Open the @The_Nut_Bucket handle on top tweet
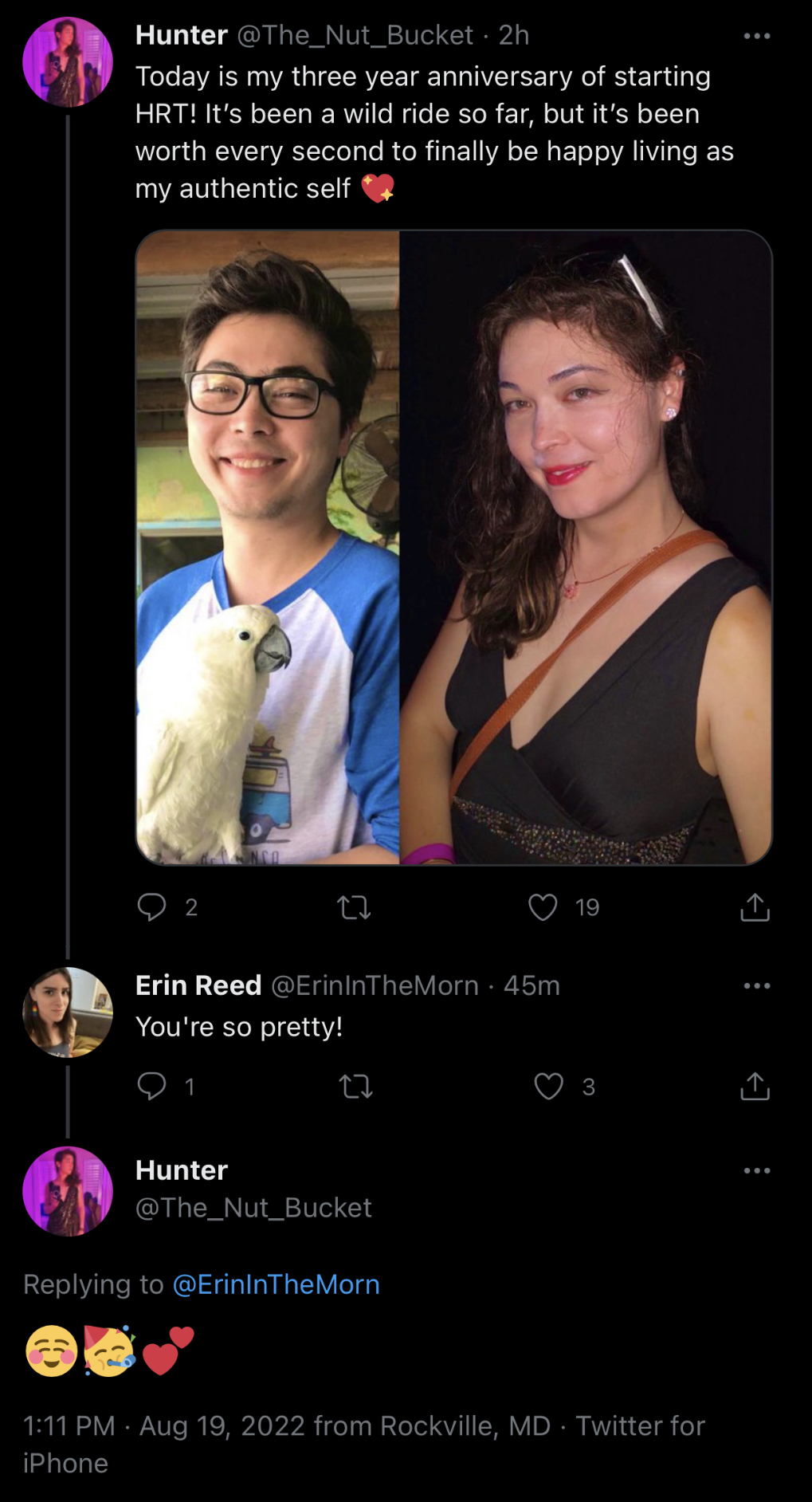Screen dimensions: 812x1502 click(355, 35)
